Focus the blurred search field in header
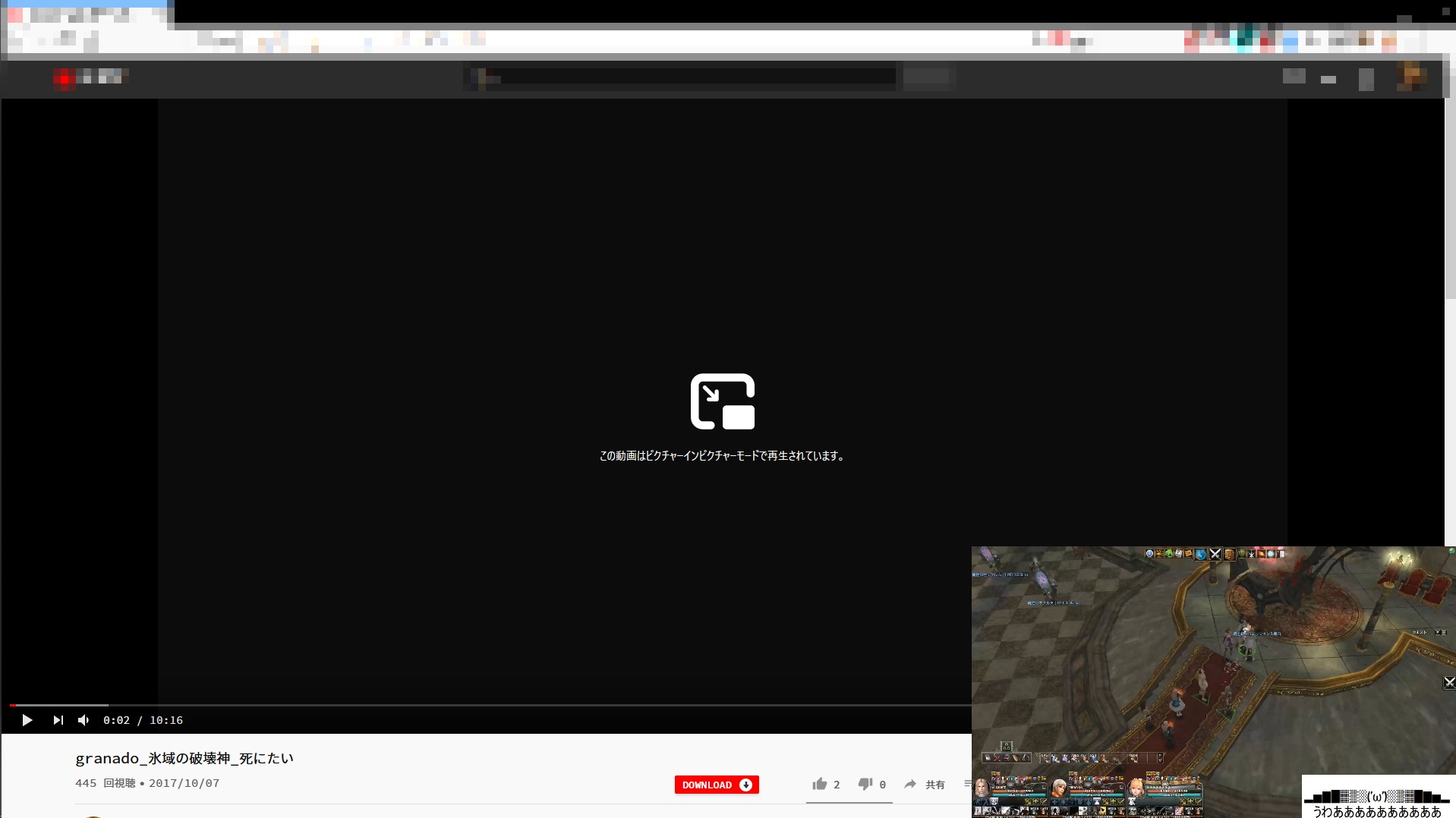 679,76
